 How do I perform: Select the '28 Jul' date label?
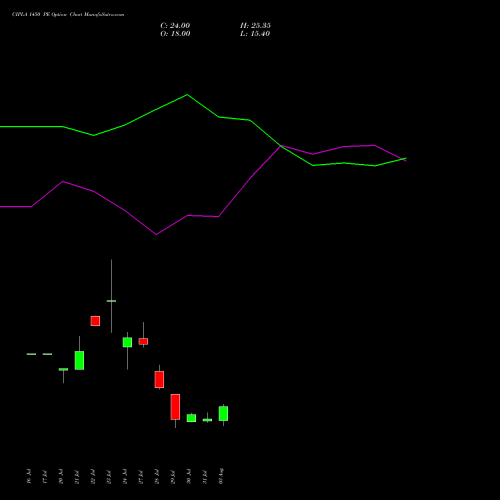pyautogui.click(x=157, y=476)
